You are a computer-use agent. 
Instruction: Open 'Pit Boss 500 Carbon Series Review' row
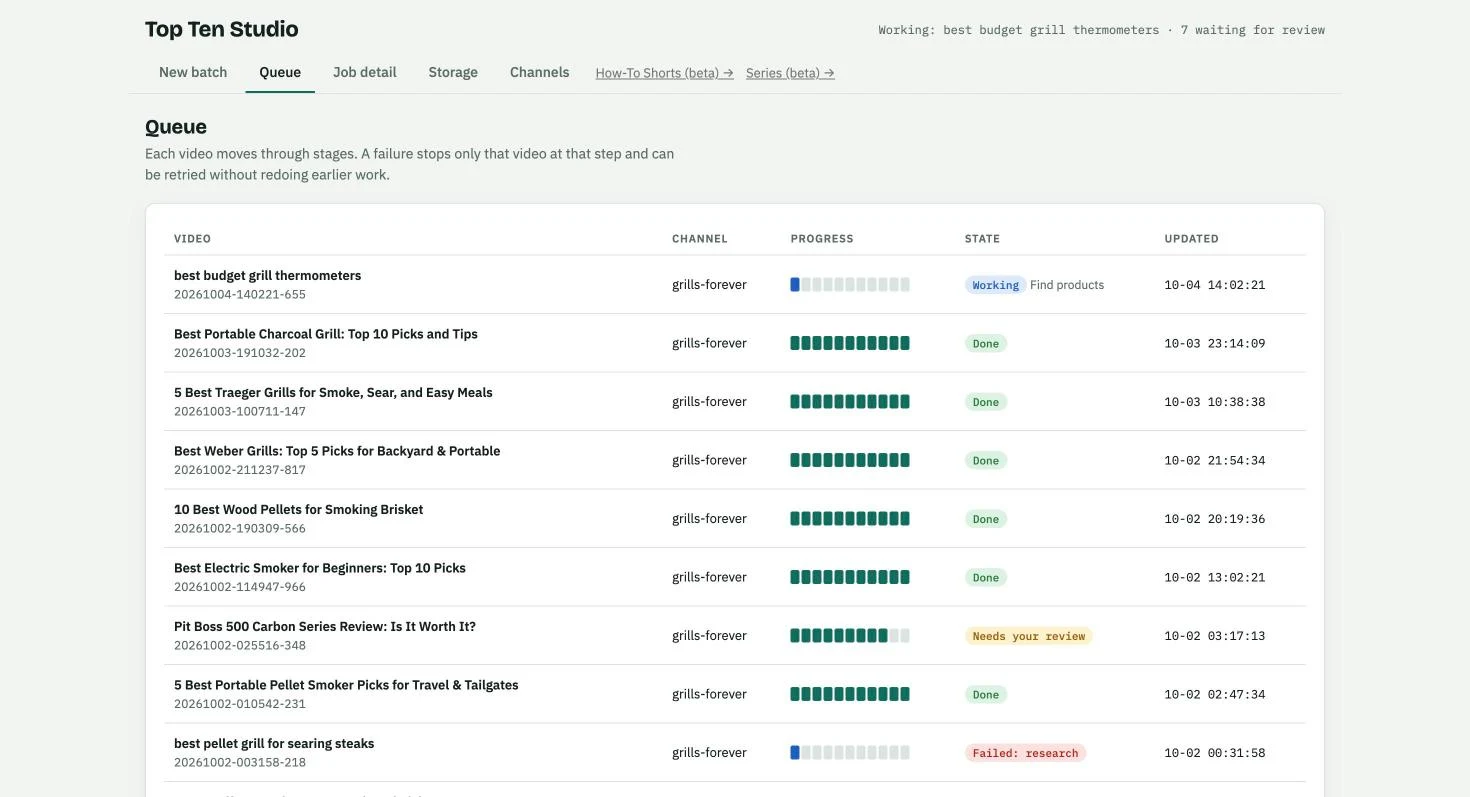point(735,636)
